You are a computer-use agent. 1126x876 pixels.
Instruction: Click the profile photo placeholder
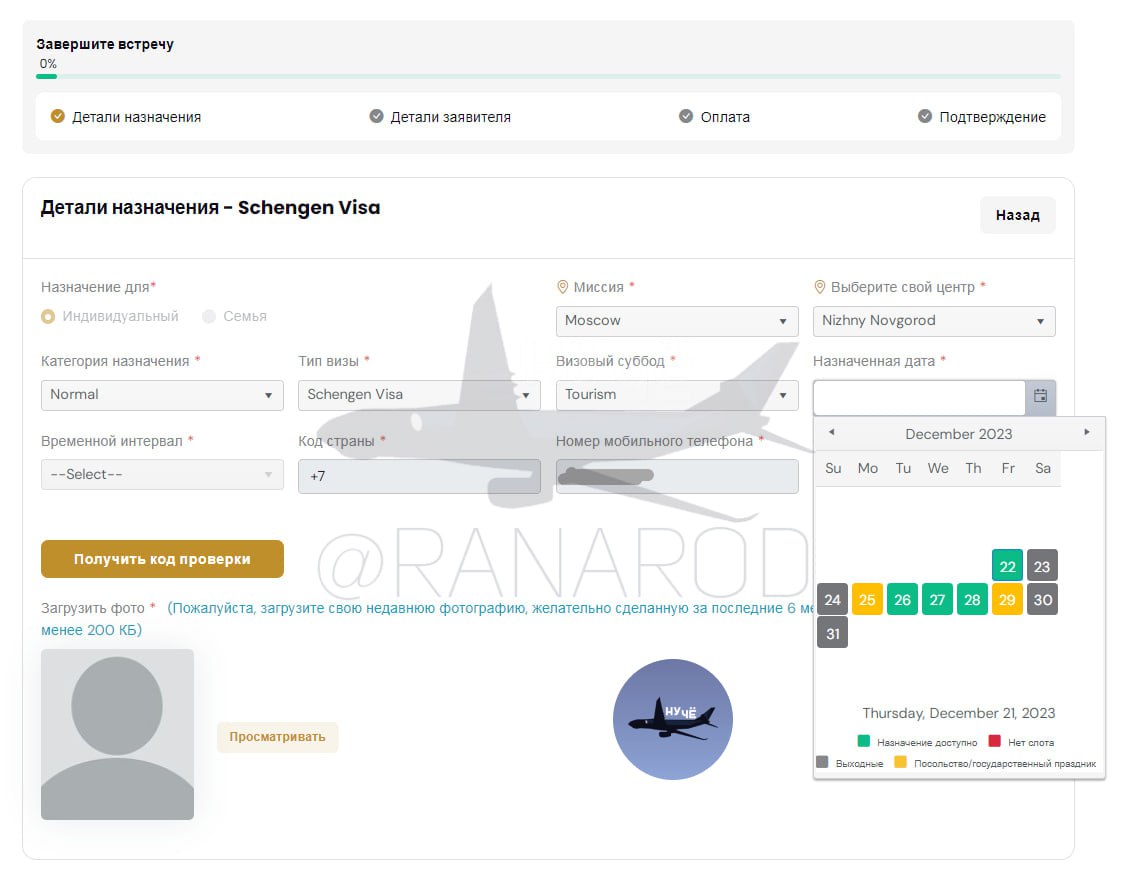[117, 734]
